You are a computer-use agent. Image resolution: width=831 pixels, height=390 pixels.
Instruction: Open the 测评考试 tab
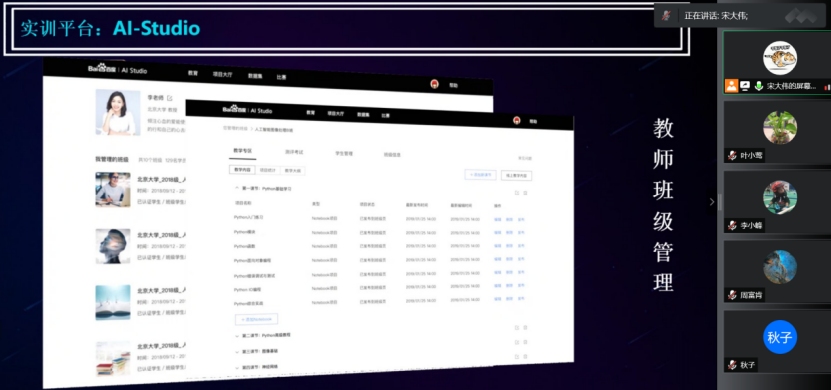[294, 152]
